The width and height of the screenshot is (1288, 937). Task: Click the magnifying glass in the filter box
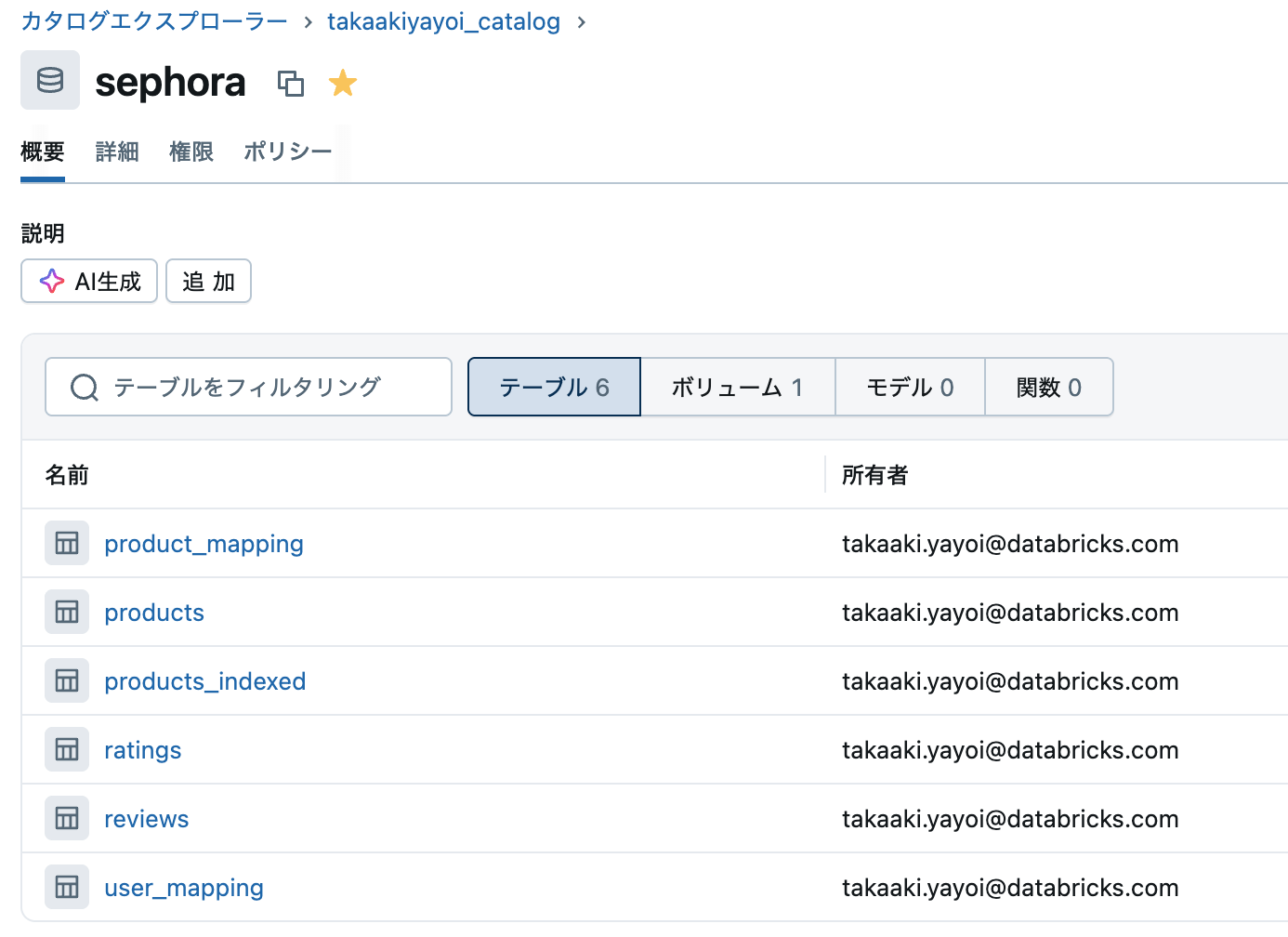(85, 387)
